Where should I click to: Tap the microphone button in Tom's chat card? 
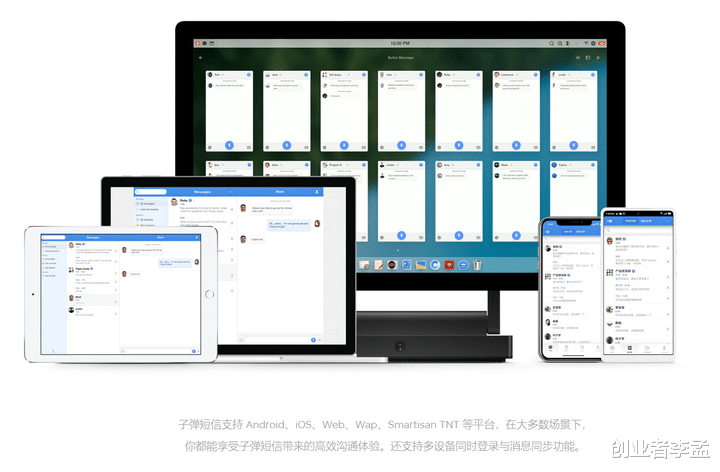coord(229,146)
